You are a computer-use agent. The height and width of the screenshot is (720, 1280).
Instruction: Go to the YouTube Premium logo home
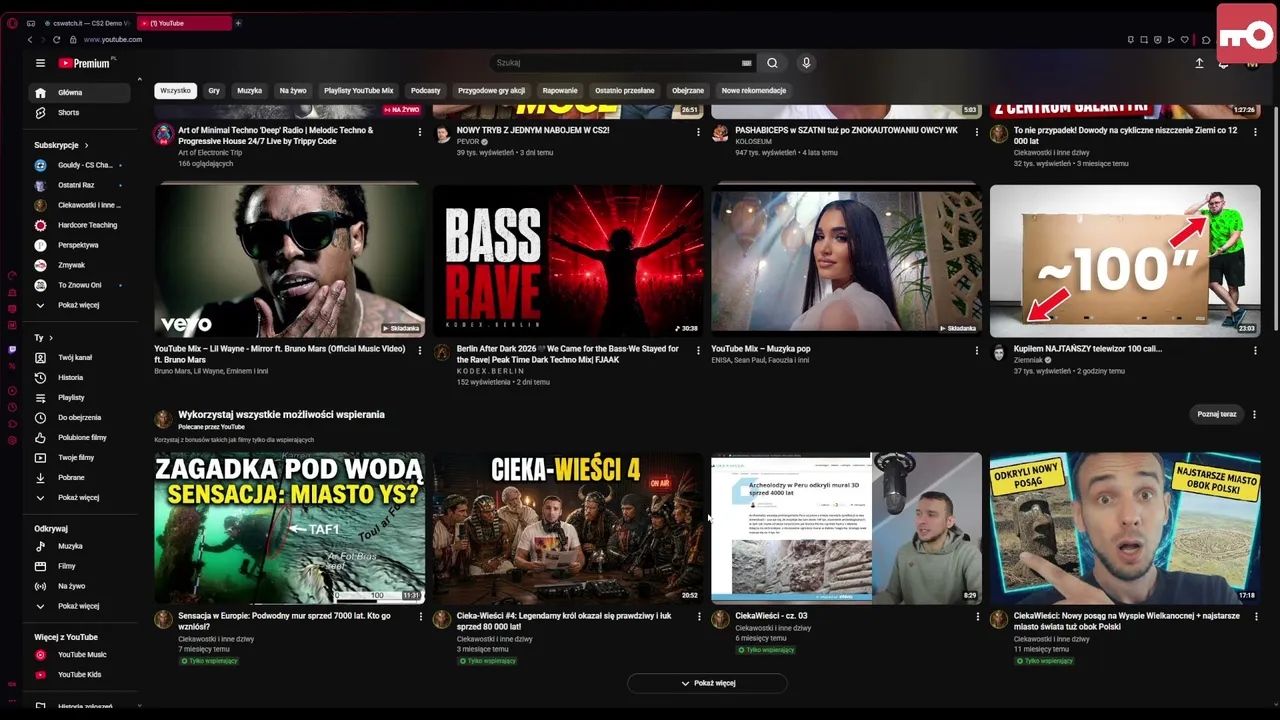tap(84, 63)
